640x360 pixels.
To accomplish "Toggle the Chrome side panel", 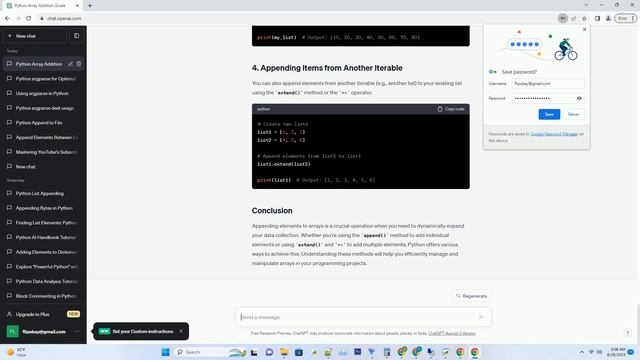I will tap(598, 18).
